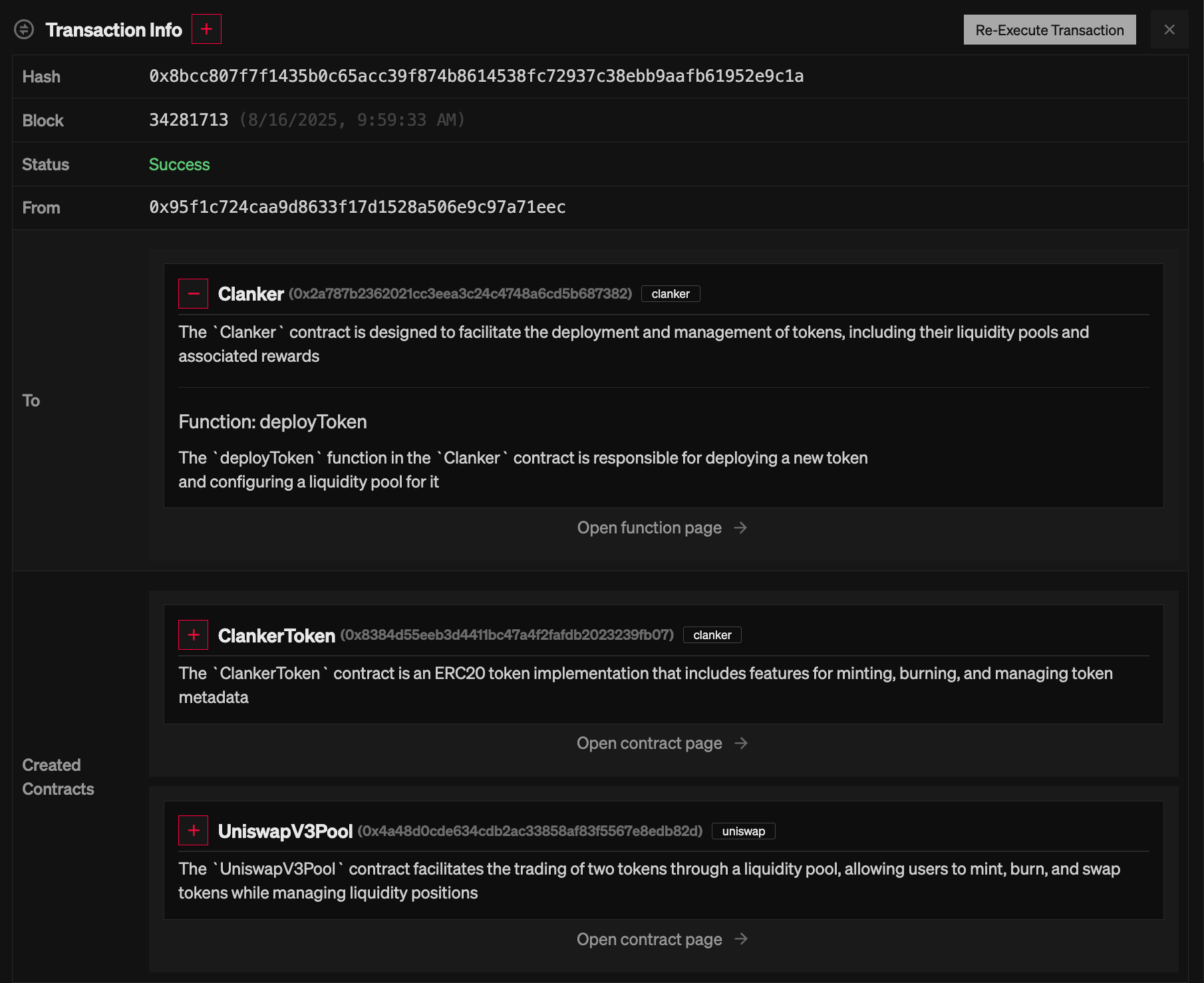Viewport: 1204px width, 983px height.
Task: Click the To row label
Action: click(x=31, y=400)
